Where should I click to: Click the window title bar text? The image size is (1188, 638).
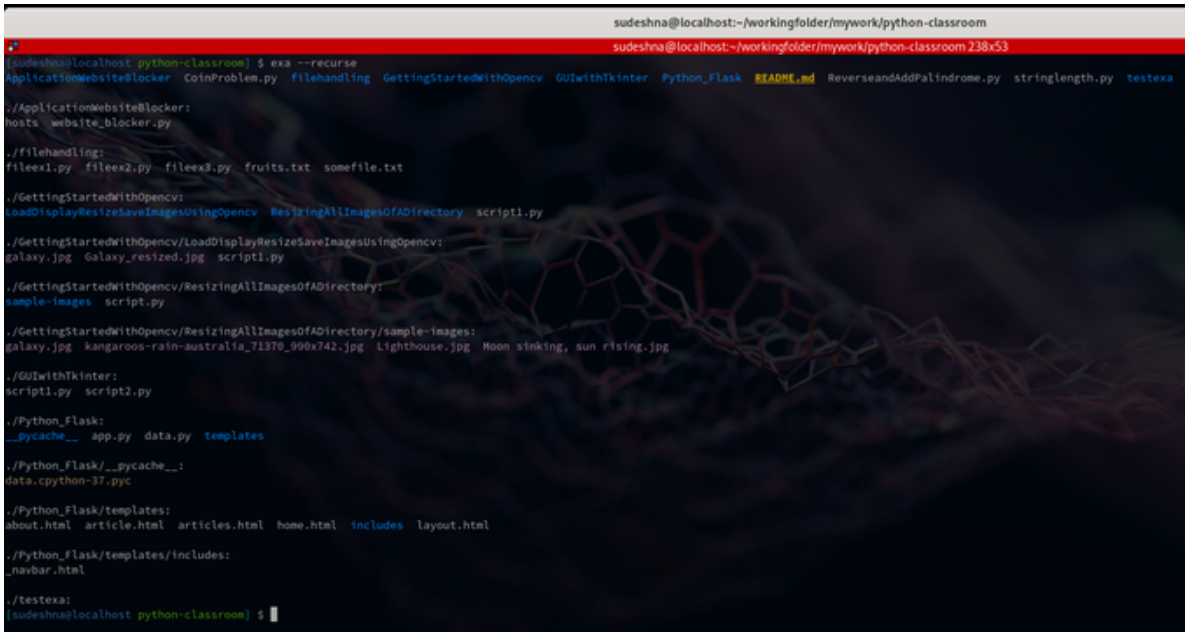[799, 22]
